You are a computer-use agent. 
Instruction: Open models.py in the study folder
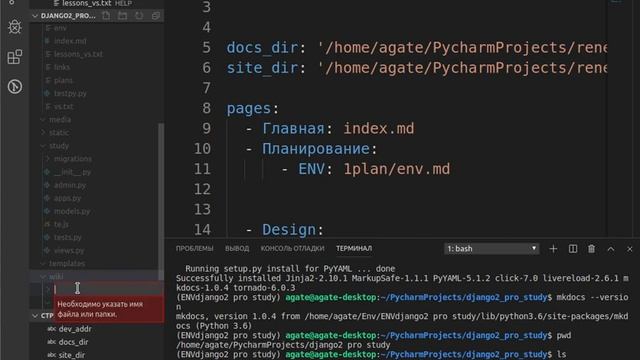pos(72,211)
